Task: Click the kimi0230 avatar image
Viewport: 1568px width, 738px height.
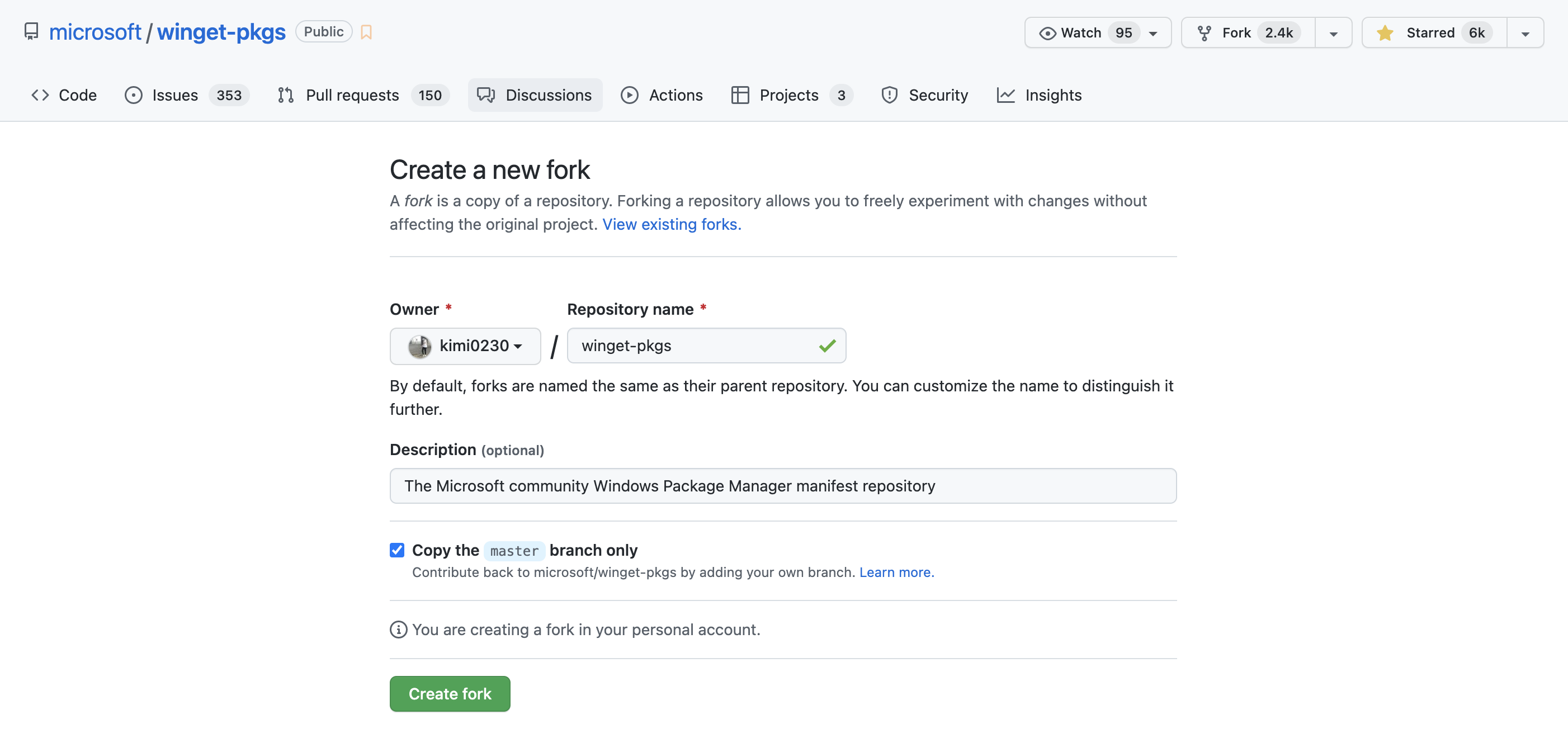Action: [x=419, y=346]
